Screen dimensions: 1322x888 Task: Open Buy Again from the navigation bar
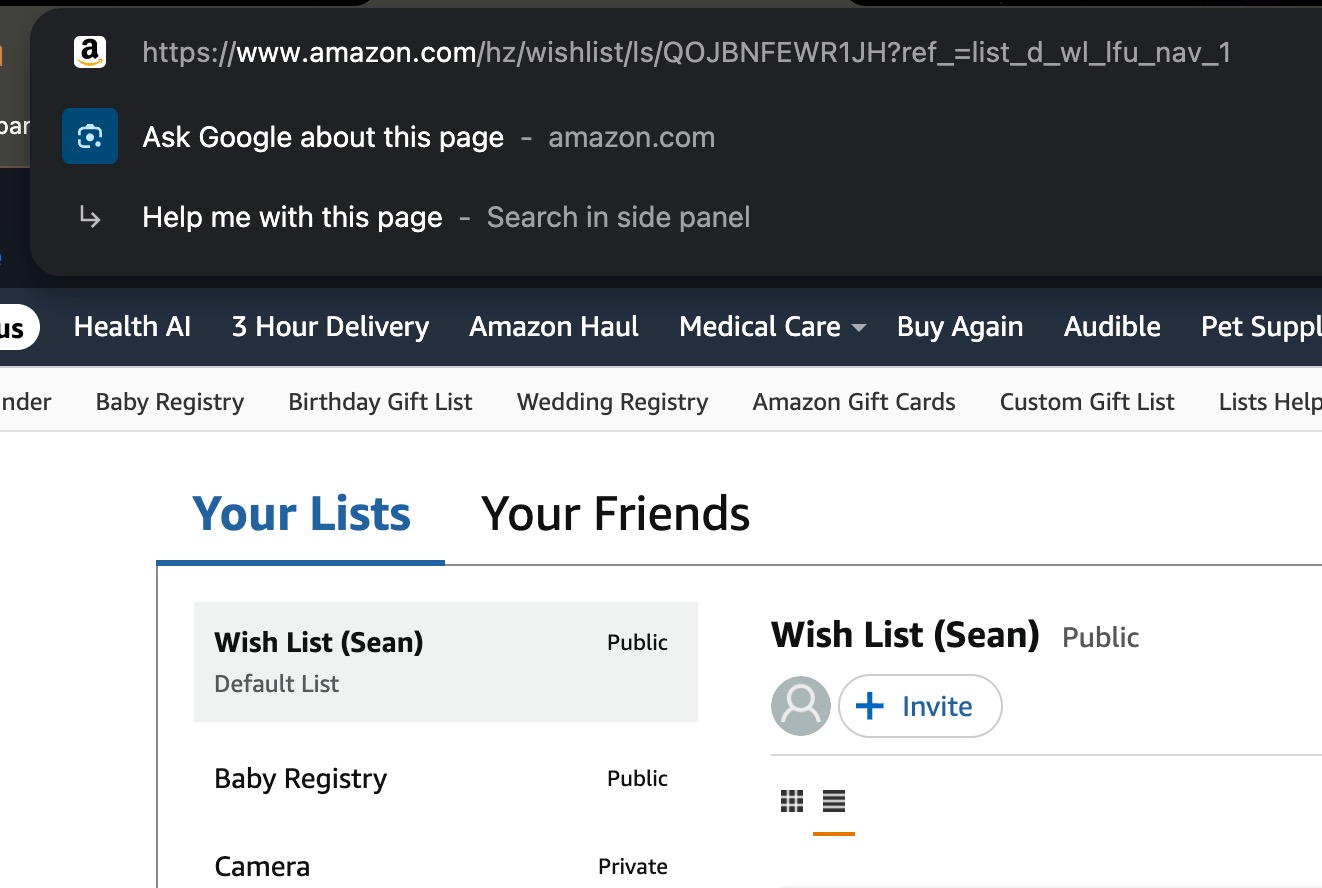pyautogui.click(x=959, y=327)
